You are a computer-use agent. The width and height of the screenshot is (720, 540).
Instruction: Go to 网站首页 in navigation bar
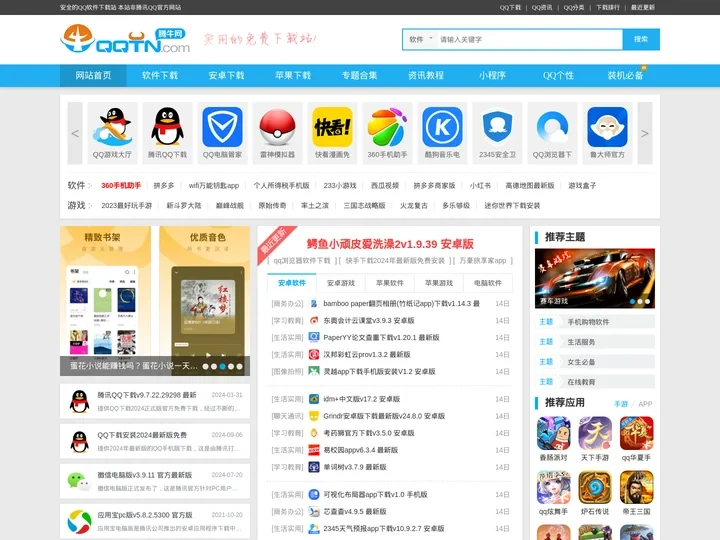[93, 76]
